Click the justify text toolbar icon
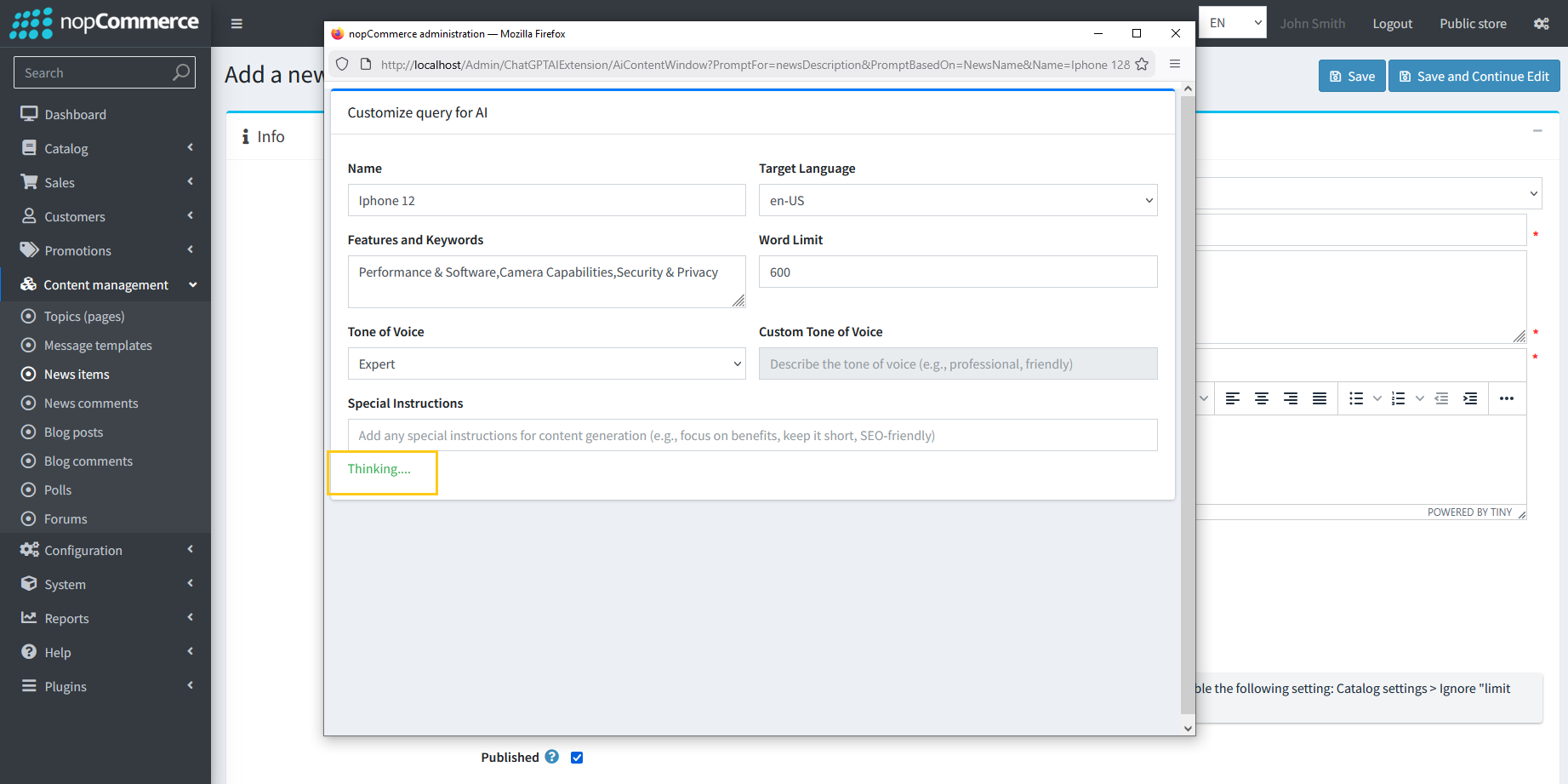The image size is (1568, 784). tap(1320, 398)
